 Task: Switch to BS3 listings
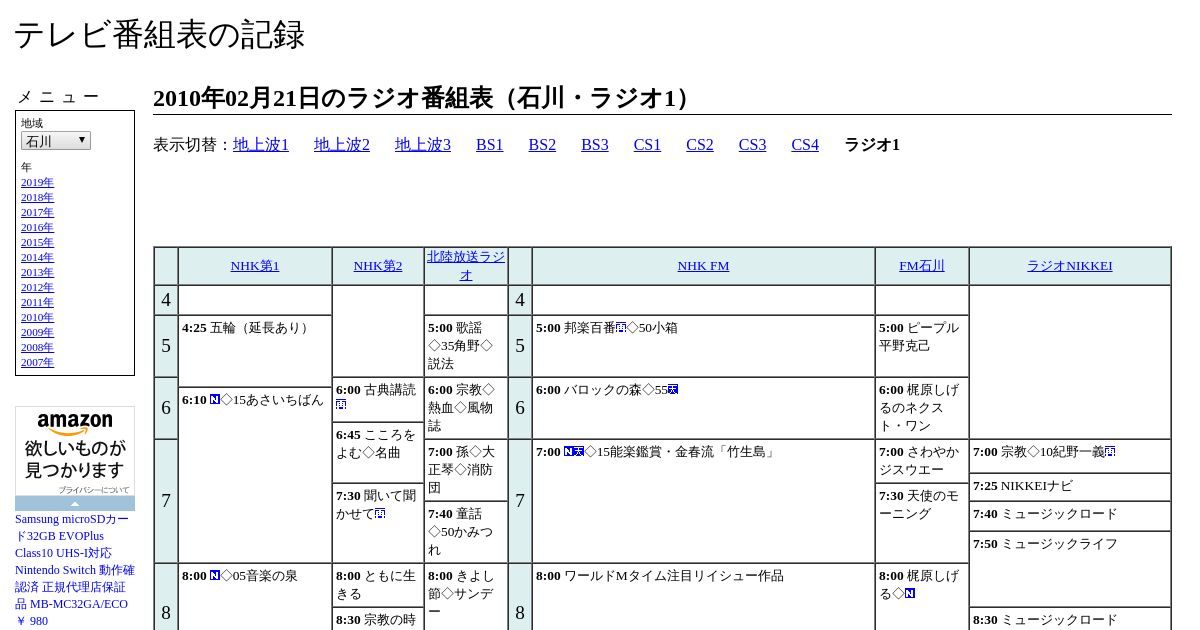(595, 145)
